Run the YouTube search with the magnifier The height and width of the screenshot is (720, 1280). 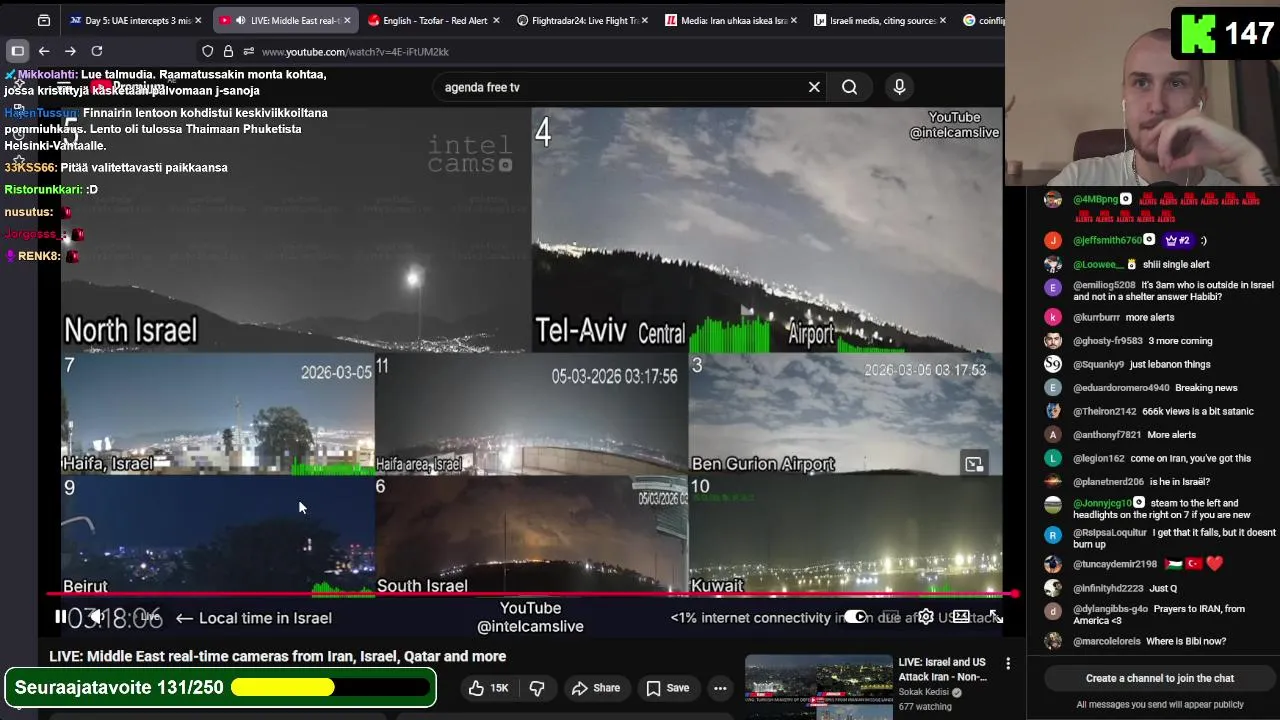coord(849,87)
